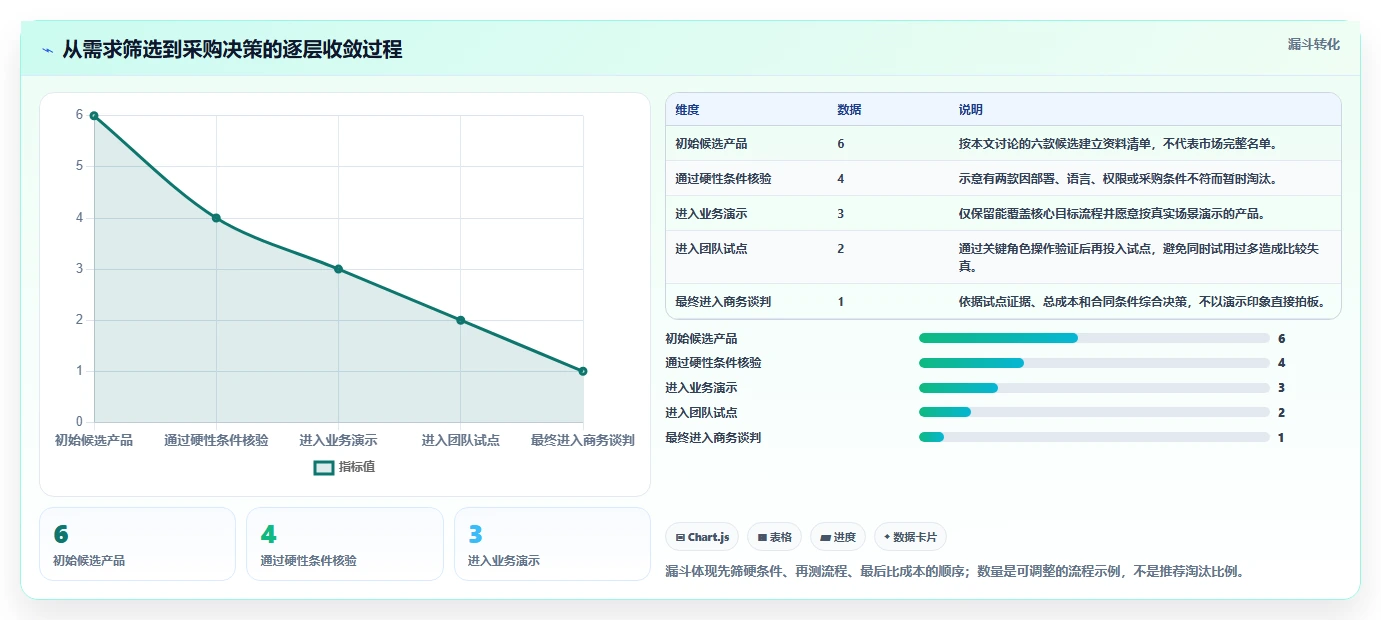This screenshot has height=620, width=1381.
Task: Click data value 3 in table row 进入业务演示
Action: 841,214
